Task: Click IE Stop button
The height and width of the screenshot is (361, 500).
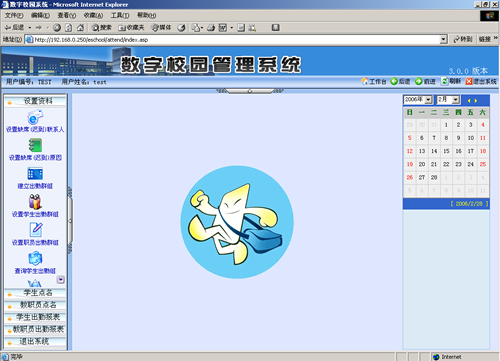Action: 57,28
